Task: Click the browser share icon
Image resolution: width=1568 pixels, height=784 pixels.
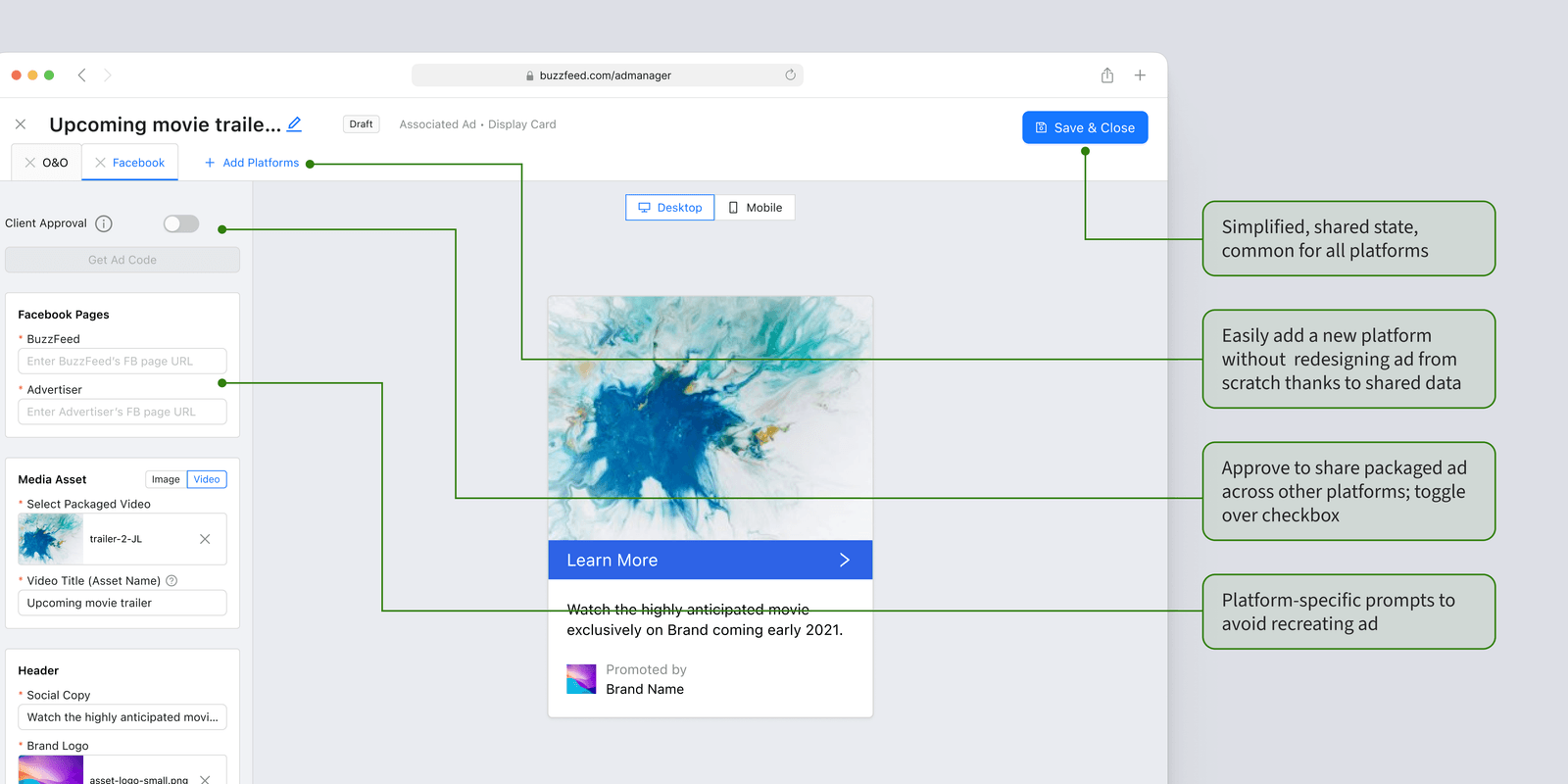Action: tap(1107, 75)
